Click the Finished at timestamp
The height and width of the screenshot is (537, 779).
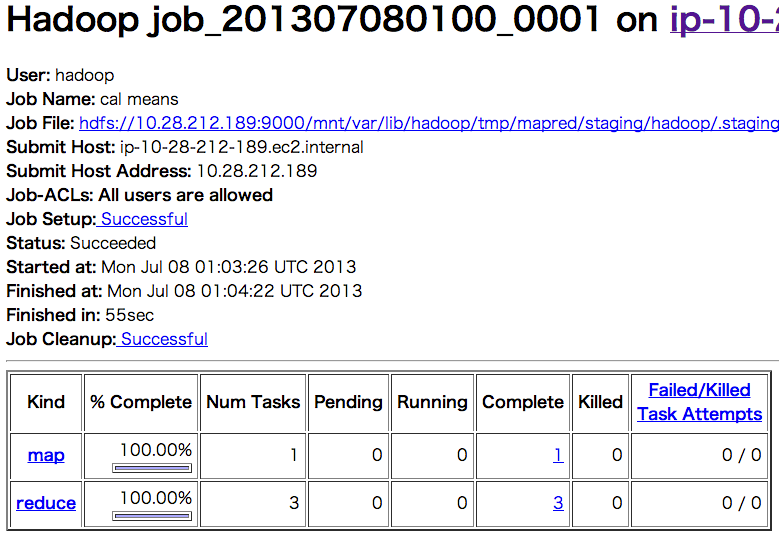pyautogui.click(x=234, y=291)
